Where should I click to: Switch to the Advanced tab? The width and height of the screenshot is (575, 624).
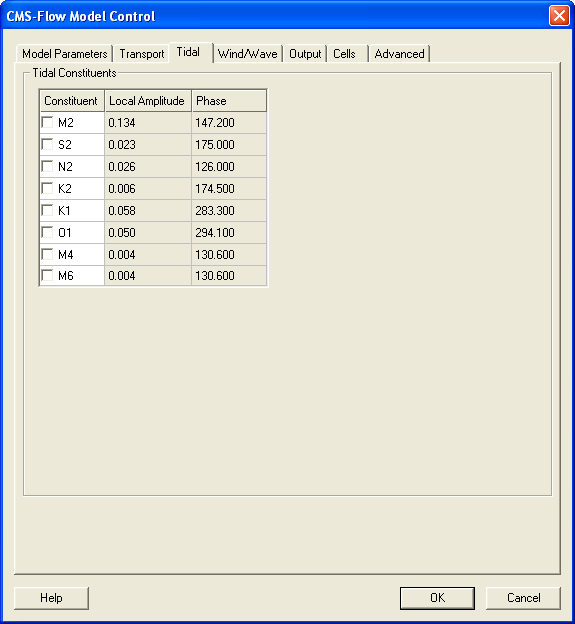click(x=400, y=54)
